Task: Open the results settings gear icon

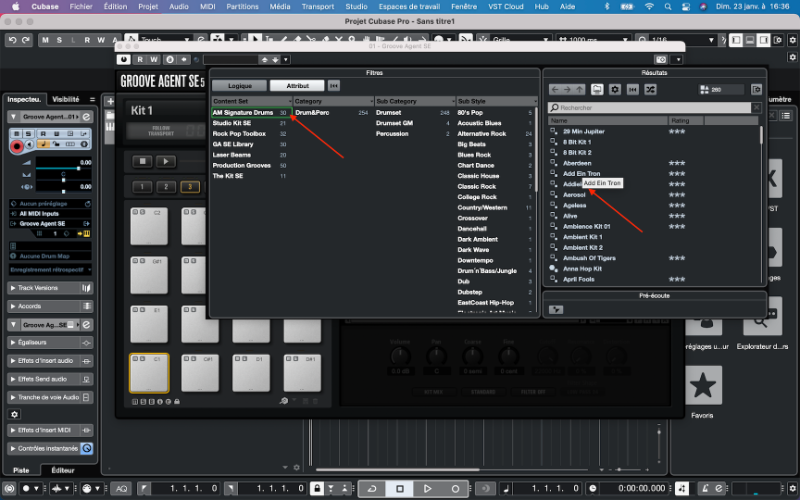Action: point(615,90)
